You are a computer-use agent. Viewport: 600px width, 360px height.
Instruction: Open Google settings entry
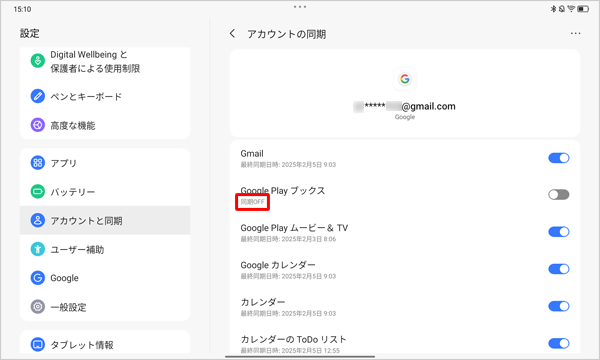(105, 278)
